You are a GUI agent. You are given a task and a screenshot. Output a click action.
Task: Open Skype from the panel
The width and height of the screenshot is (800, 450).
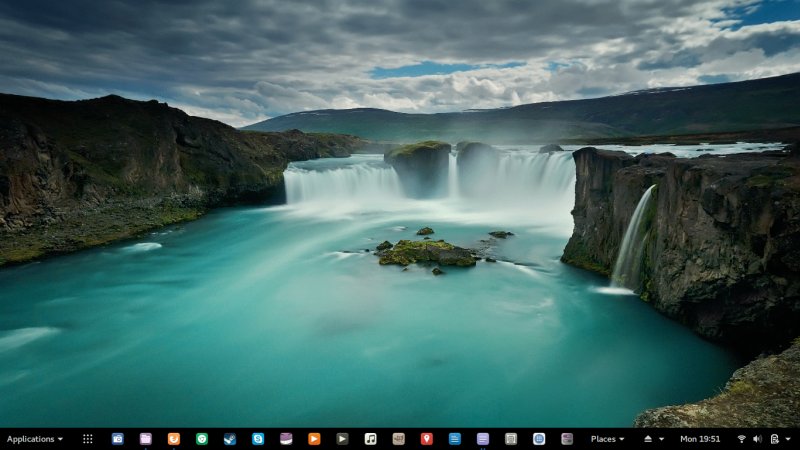point(258,439)
